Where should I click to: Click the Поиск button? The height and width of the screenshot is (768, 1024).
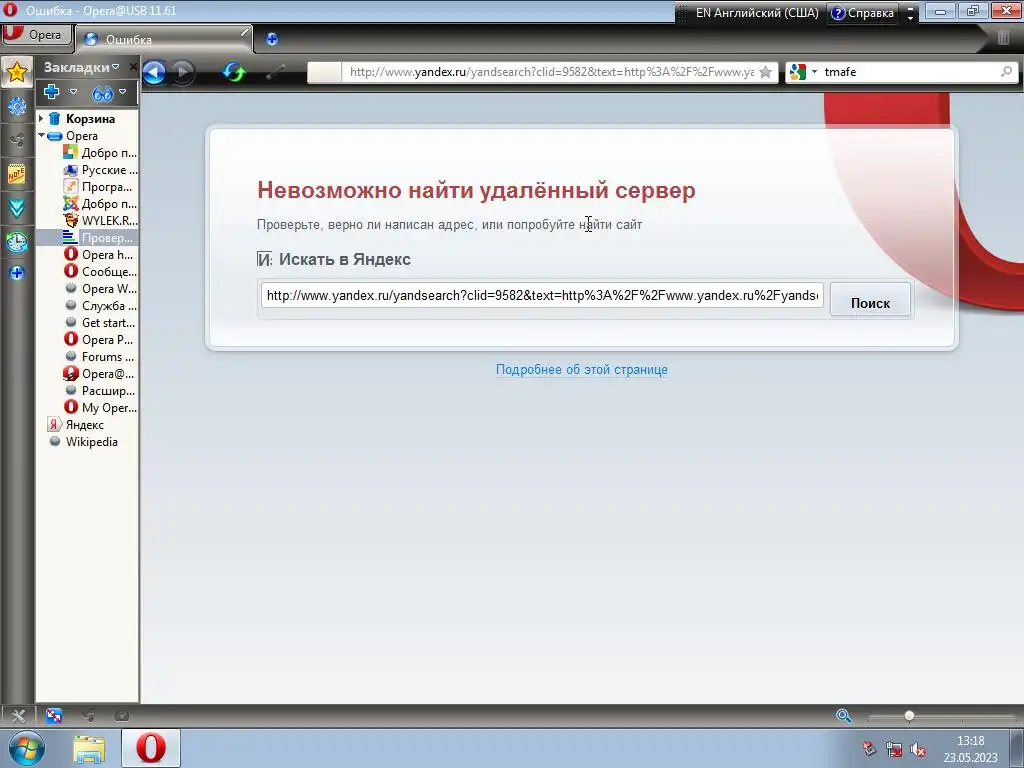870,302
